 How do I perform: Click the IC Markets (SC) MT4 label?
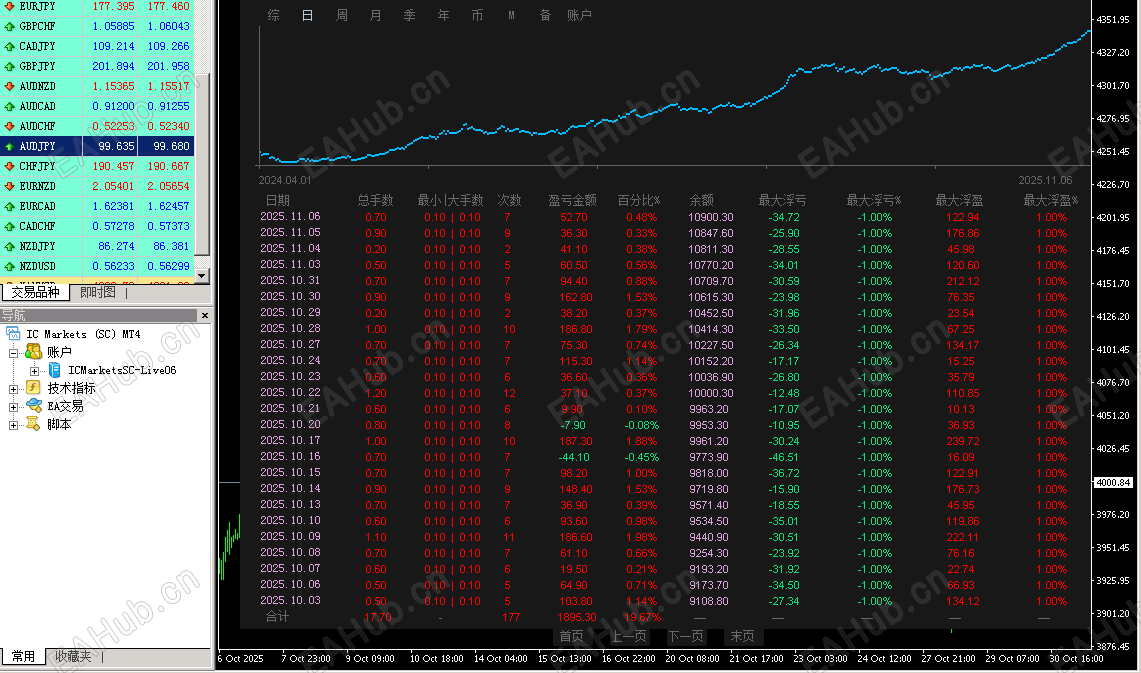[x=83, y=334]
